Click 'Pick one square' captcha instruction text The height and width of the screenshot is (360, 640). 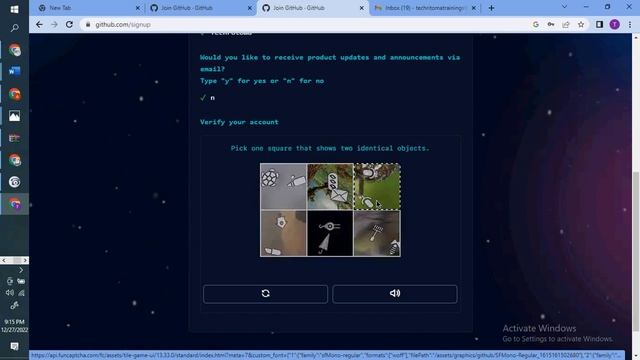point(330,148)
